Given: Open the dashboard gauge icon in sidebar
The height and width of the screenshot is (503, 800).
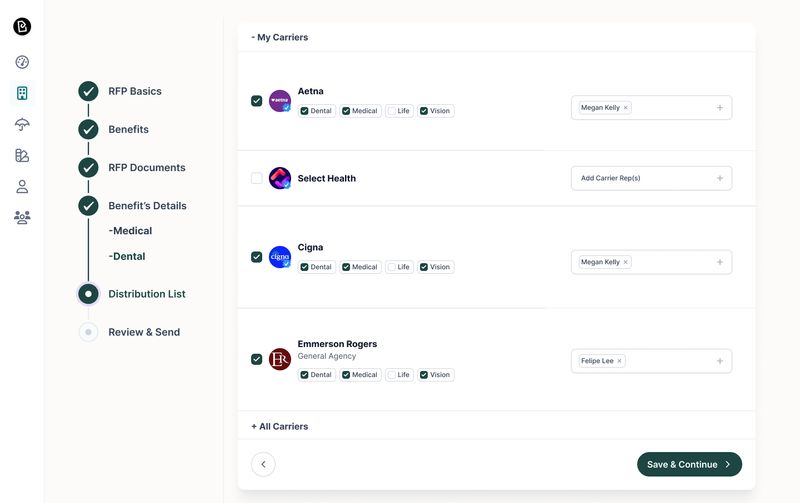Looking at the screenshot, I should [22, 62].
